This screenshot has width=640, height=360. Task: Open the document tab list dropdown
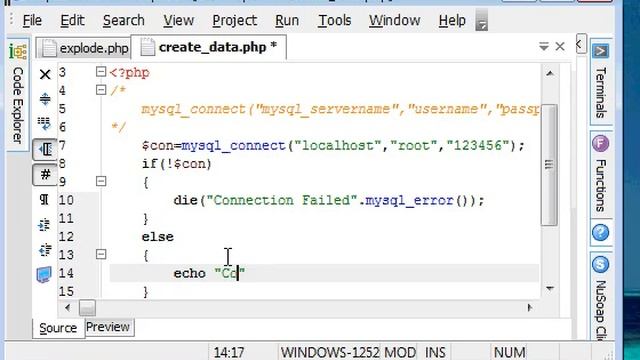[x=544, y=46]
